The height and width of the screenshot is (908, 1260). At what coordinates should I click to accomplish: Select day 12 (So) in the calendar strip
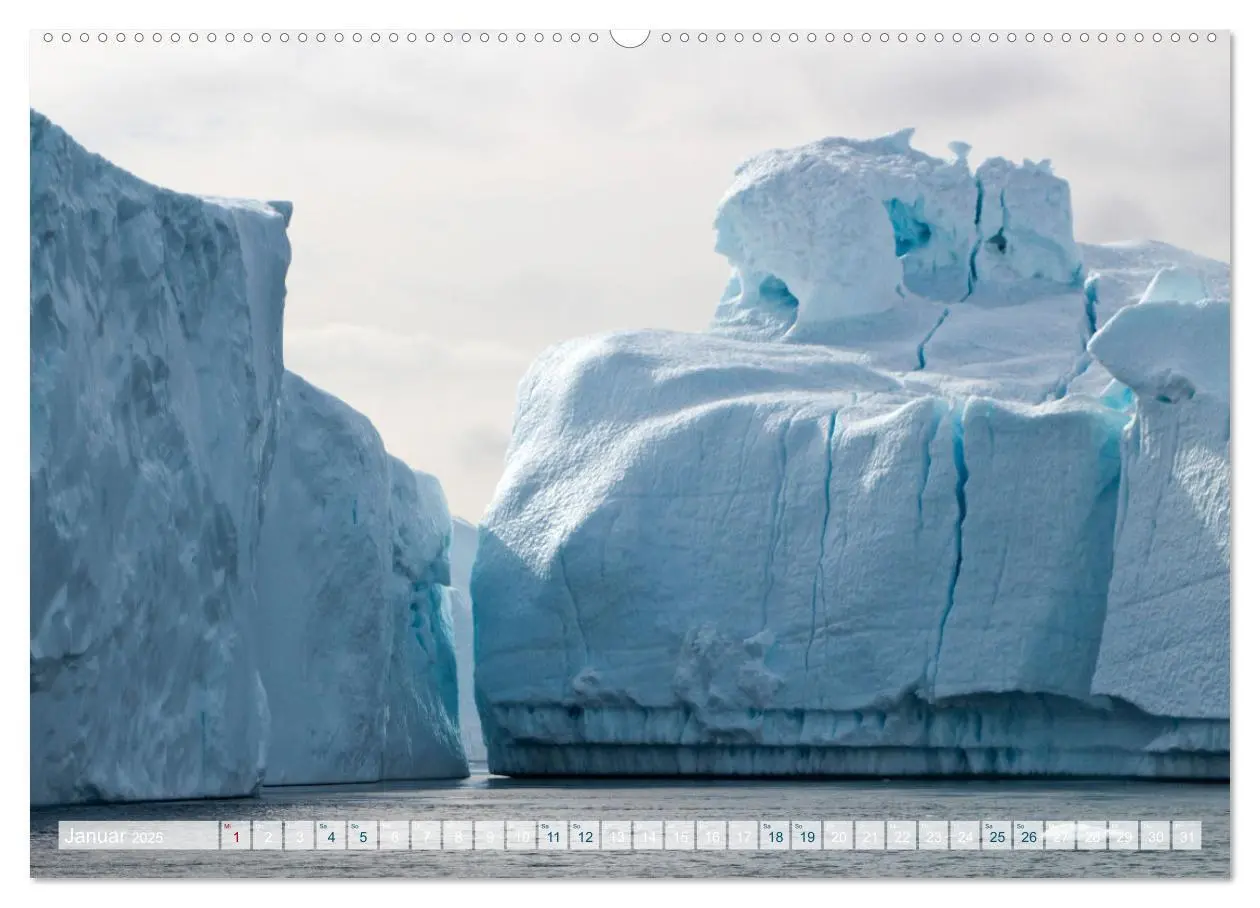(585, 836)
